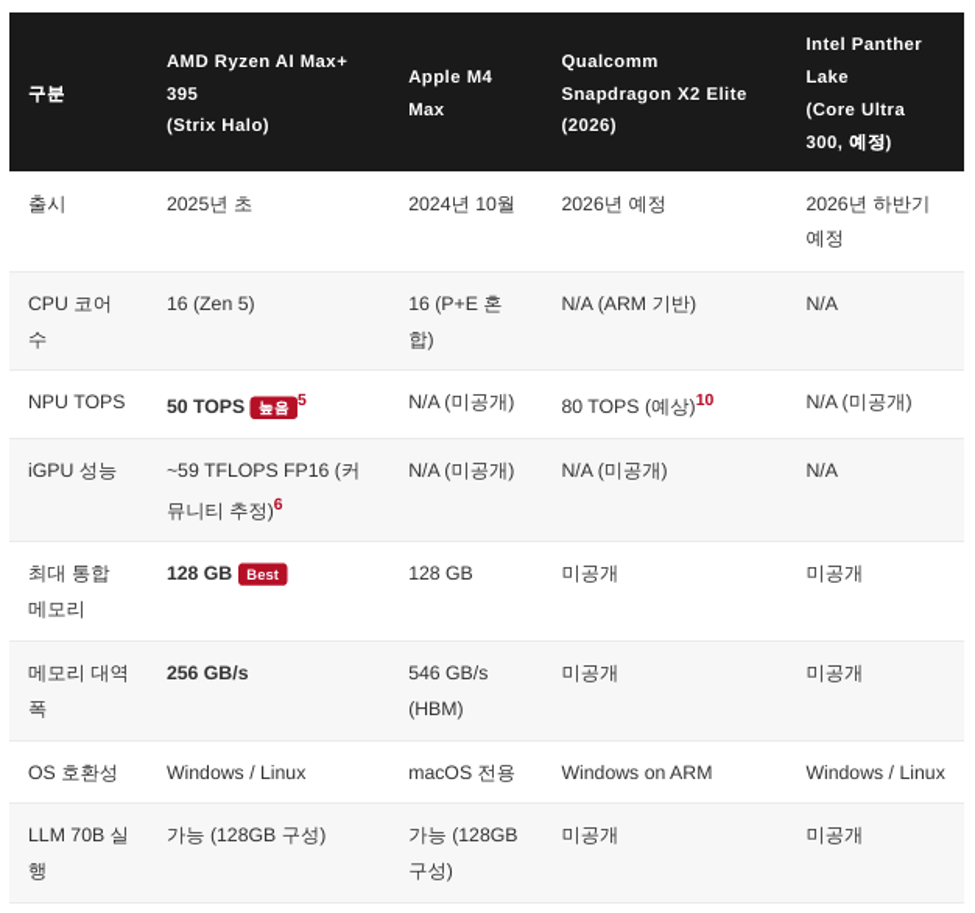Click the Windows on ARM cell
This screenshot has width=975, height=913.
[637, 772]
